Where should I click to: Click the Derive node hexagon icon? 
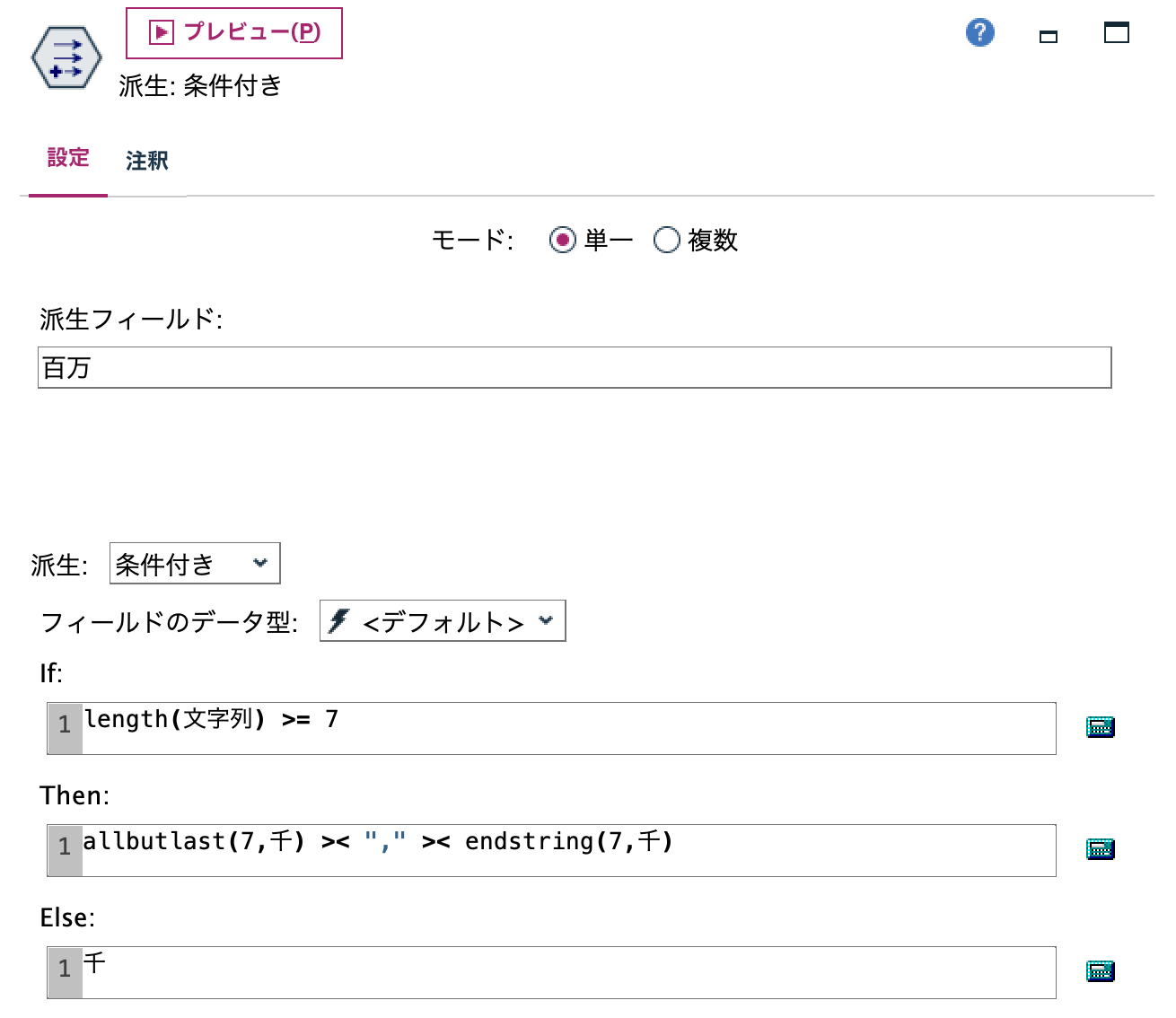point(66,57)
